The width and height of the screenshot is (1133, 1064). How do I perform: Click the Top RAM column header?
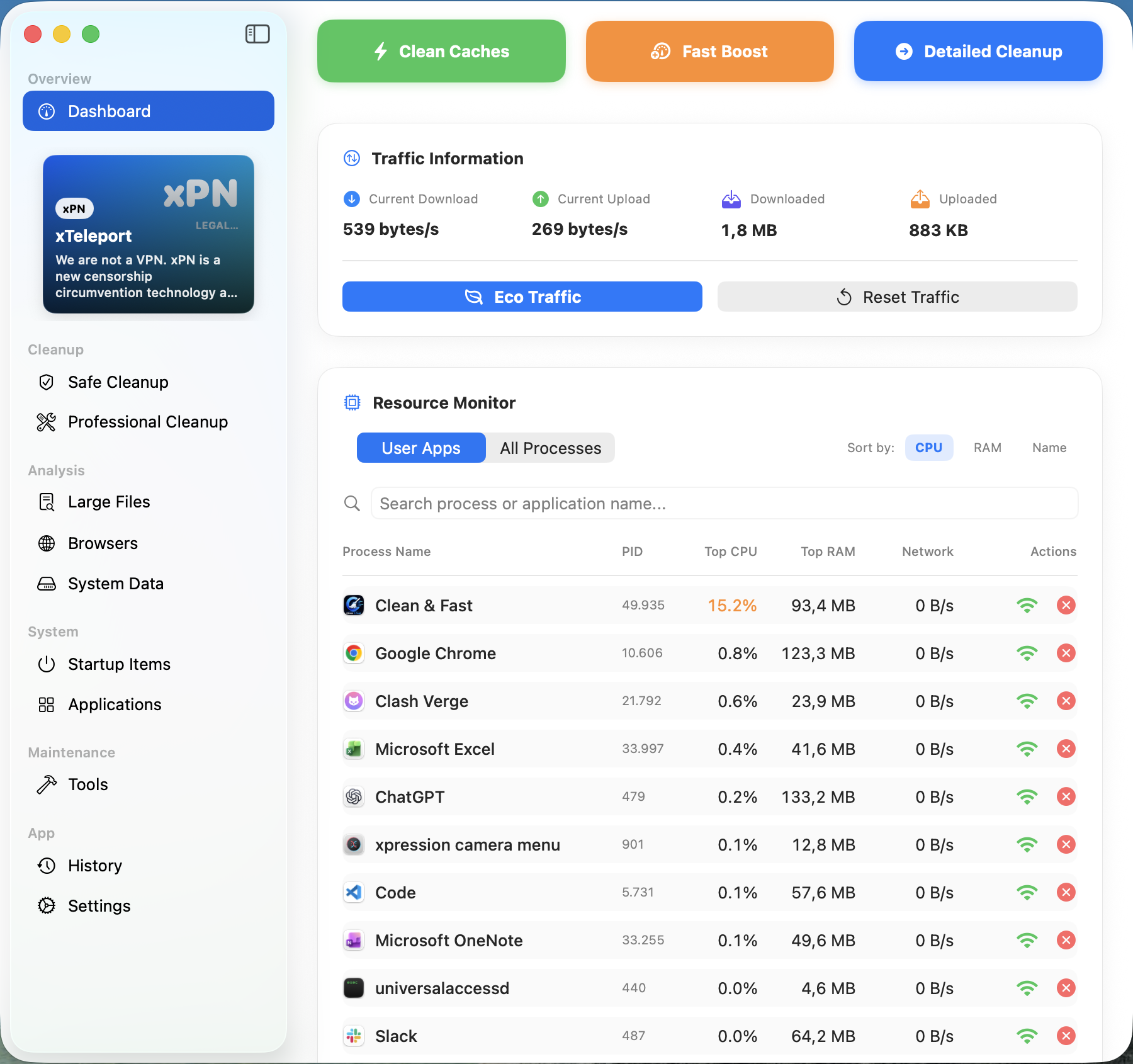pos(828,552)
